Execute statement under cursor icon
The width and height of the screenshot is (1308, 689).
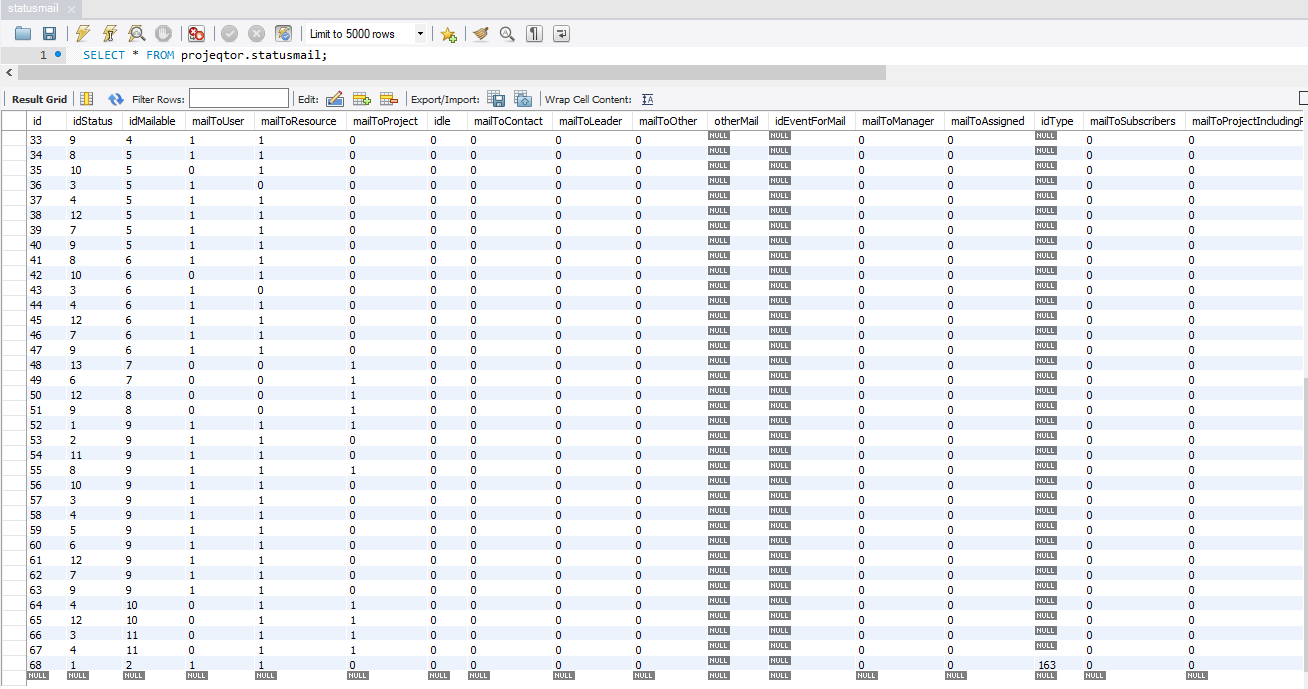click(x=110, y=34)
